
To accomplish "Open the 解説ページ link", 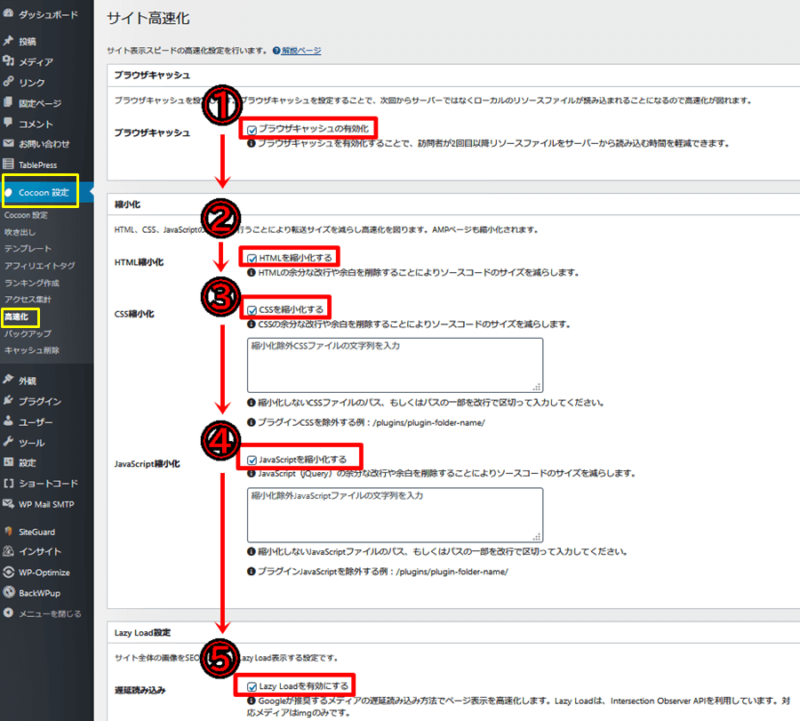I will tap(302, 51).
